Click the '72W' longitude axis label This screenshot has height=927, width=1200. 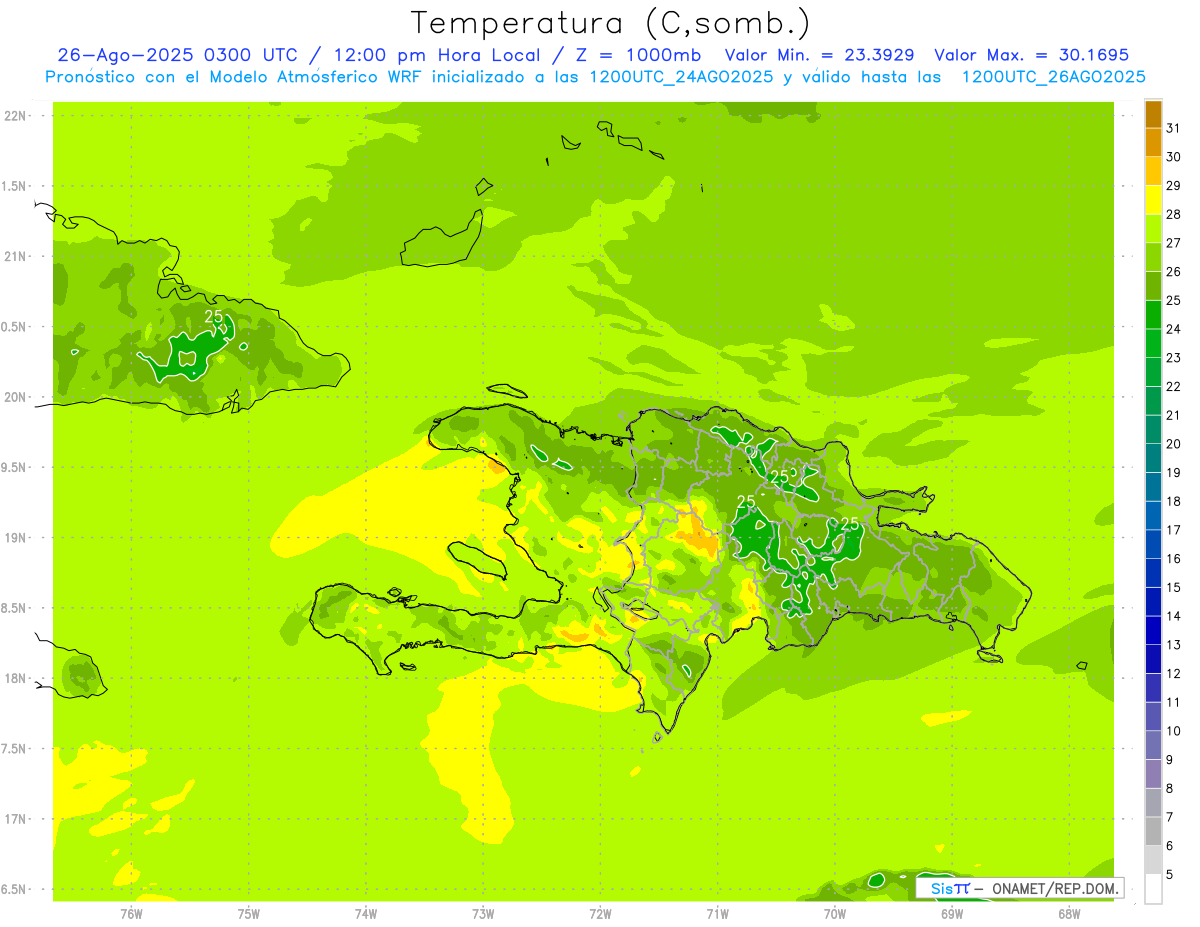tap(600, 913)
